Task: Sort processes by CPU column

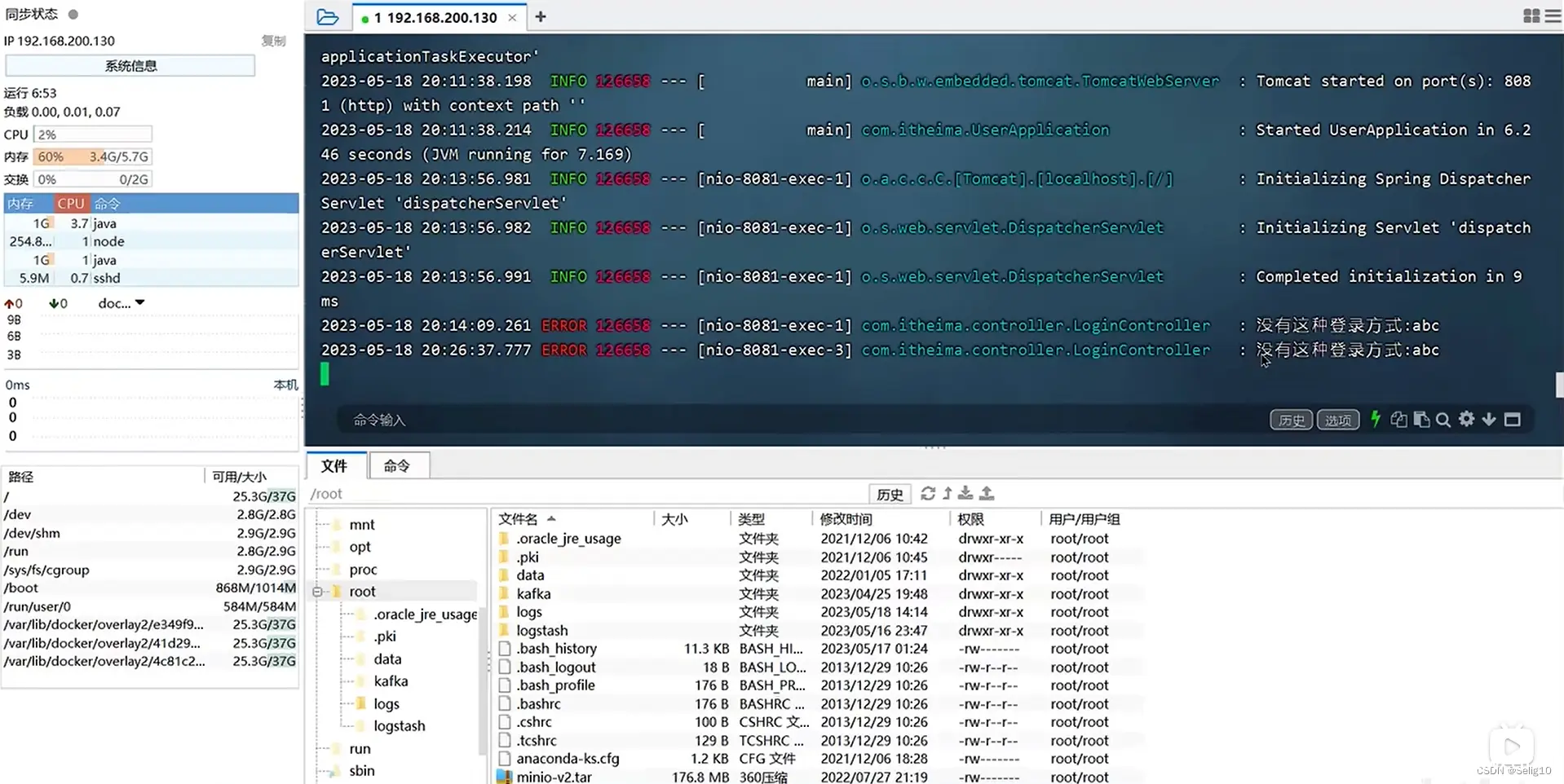Action: [71, 203]
